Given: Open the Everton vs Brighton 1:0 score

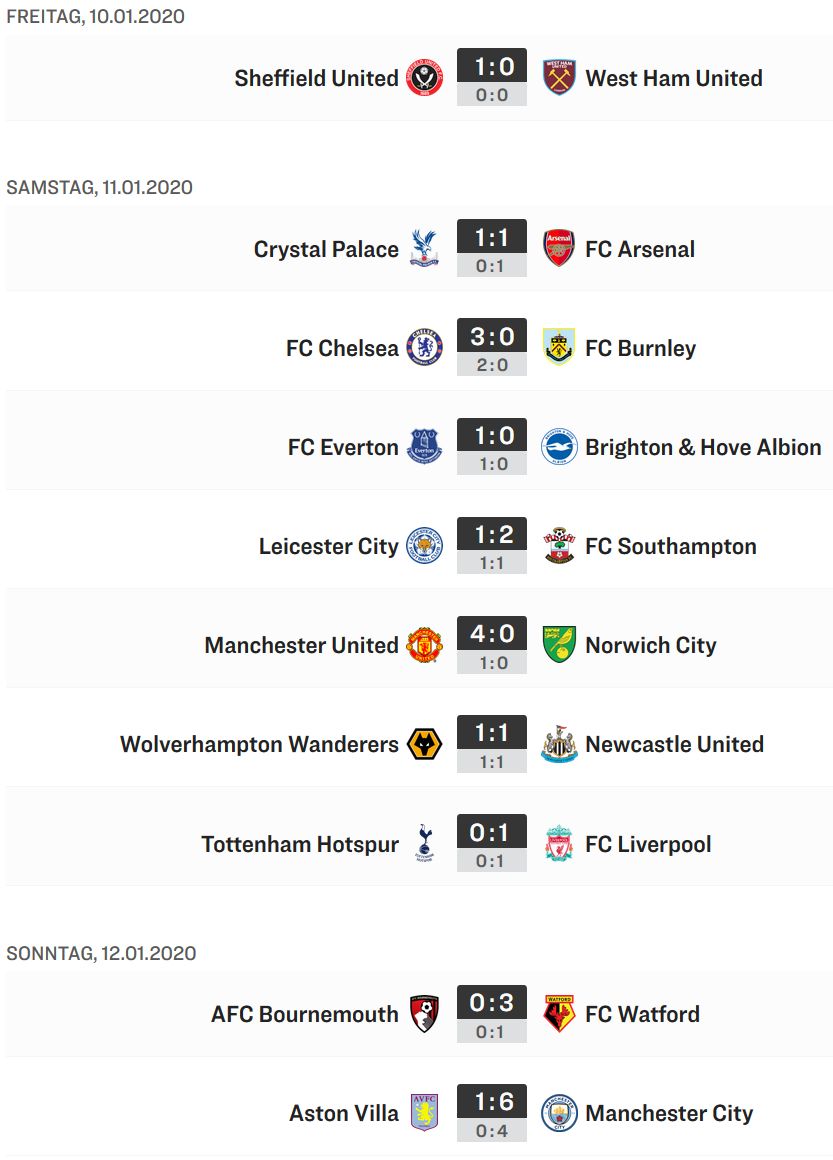Looking at the screenshot, I should (x=492, y=446).
